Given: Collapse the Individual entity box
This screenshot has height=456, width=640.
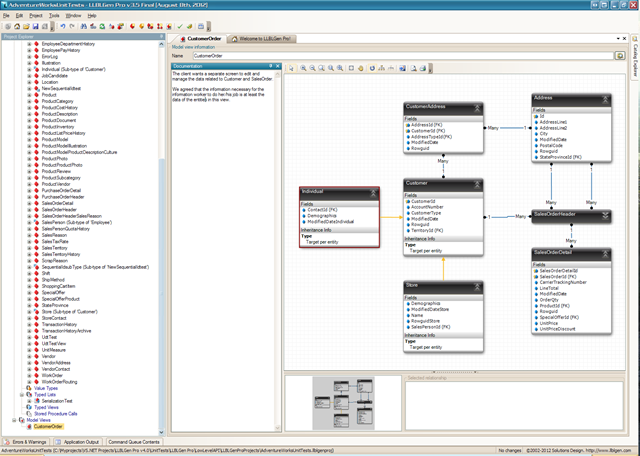Looking at the screenshot, I should pos(373,194).
